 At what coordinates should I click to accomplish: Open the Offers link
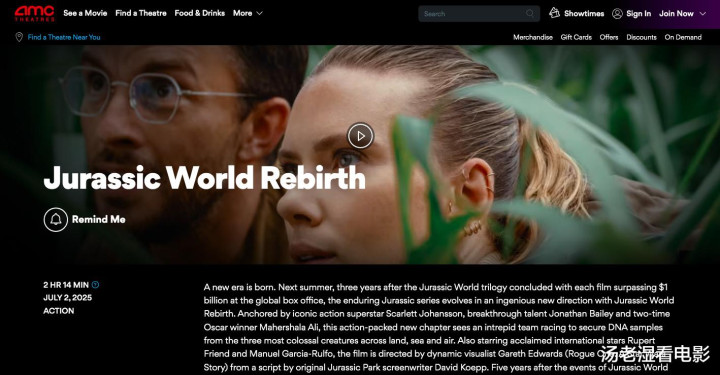click(x=609, y=37)
